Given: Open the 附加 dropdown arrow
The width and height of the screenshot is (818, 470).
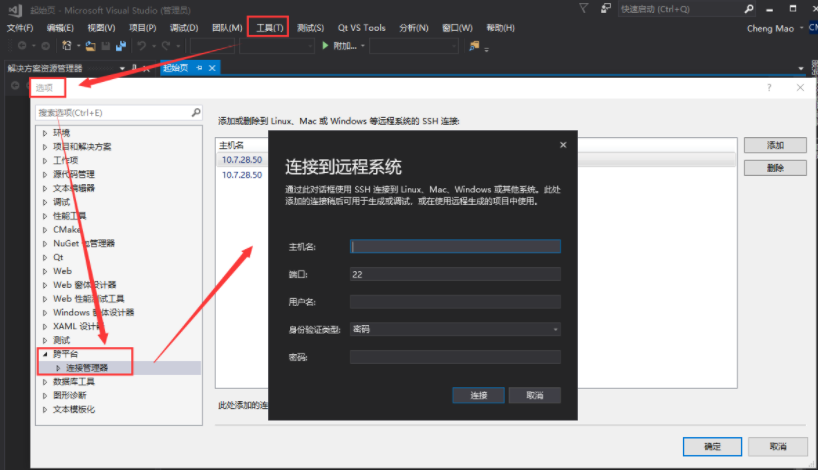Looking at the screenshot, I should (x=363, y=46).
